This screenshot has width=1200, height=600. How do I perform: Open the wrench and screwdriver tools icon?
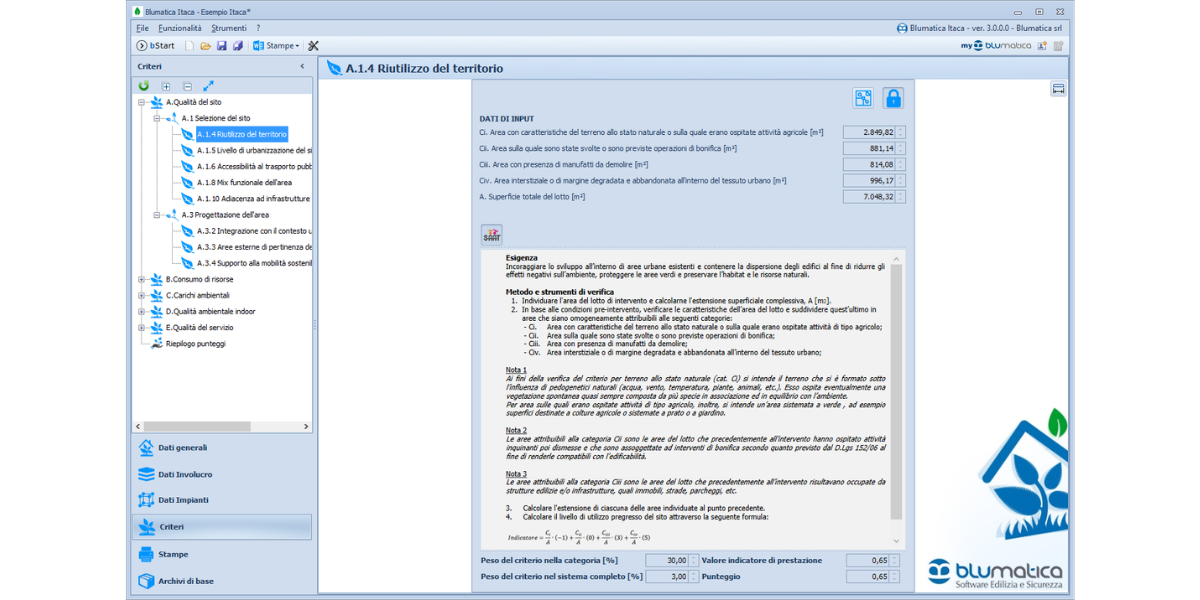(313, 46)
